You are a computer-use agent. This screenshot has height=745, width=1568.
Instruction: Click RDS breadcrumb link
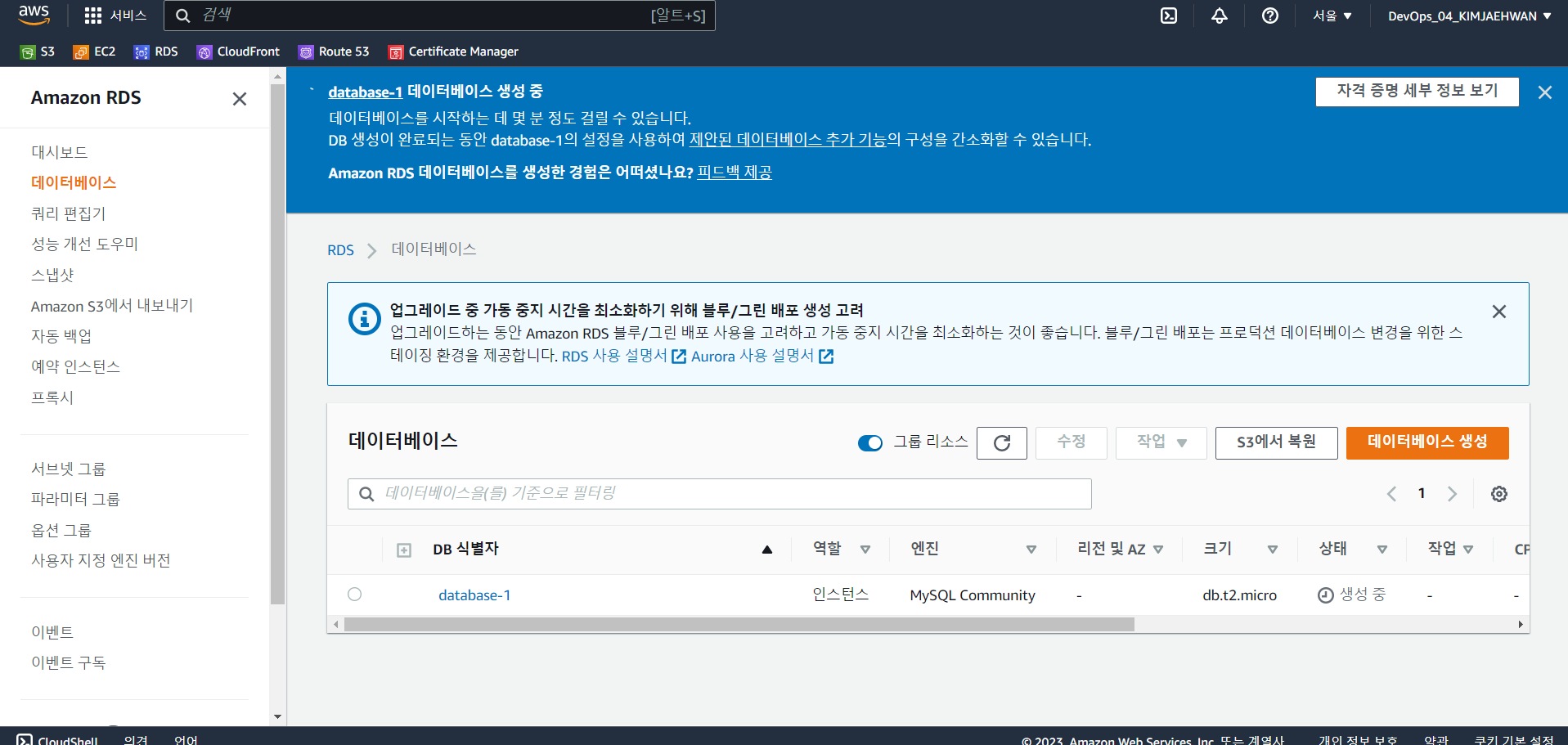click(340, 250)
